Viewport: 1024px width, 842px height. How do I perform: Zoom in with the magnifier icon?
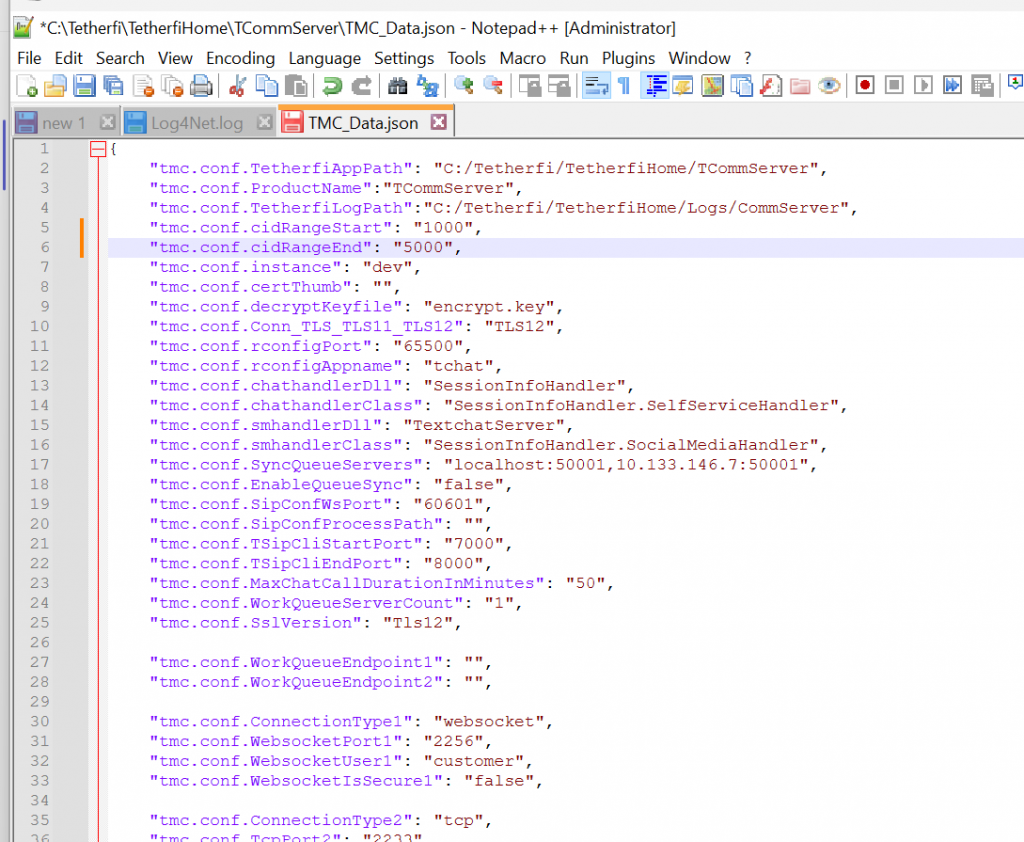pos(459,85)
